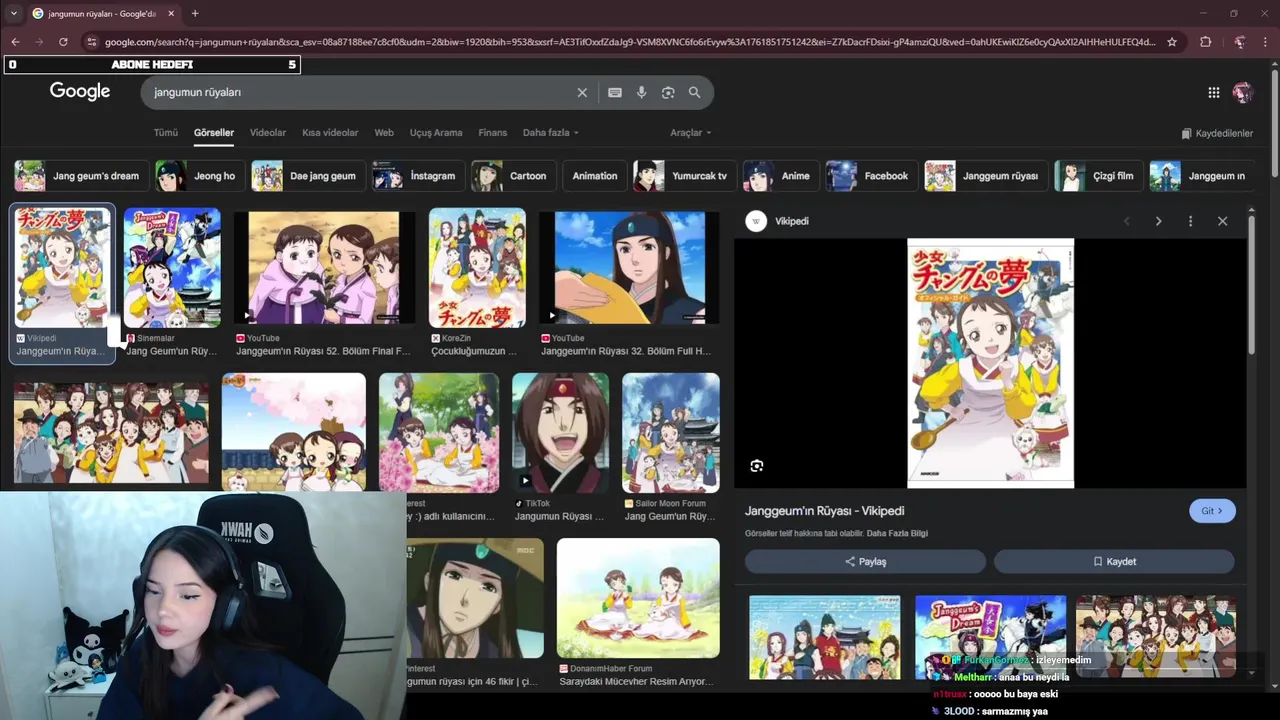Open Chrome's three-dot menu
The width and height of the screenshot is (1280, 720).
(1265, 42)
